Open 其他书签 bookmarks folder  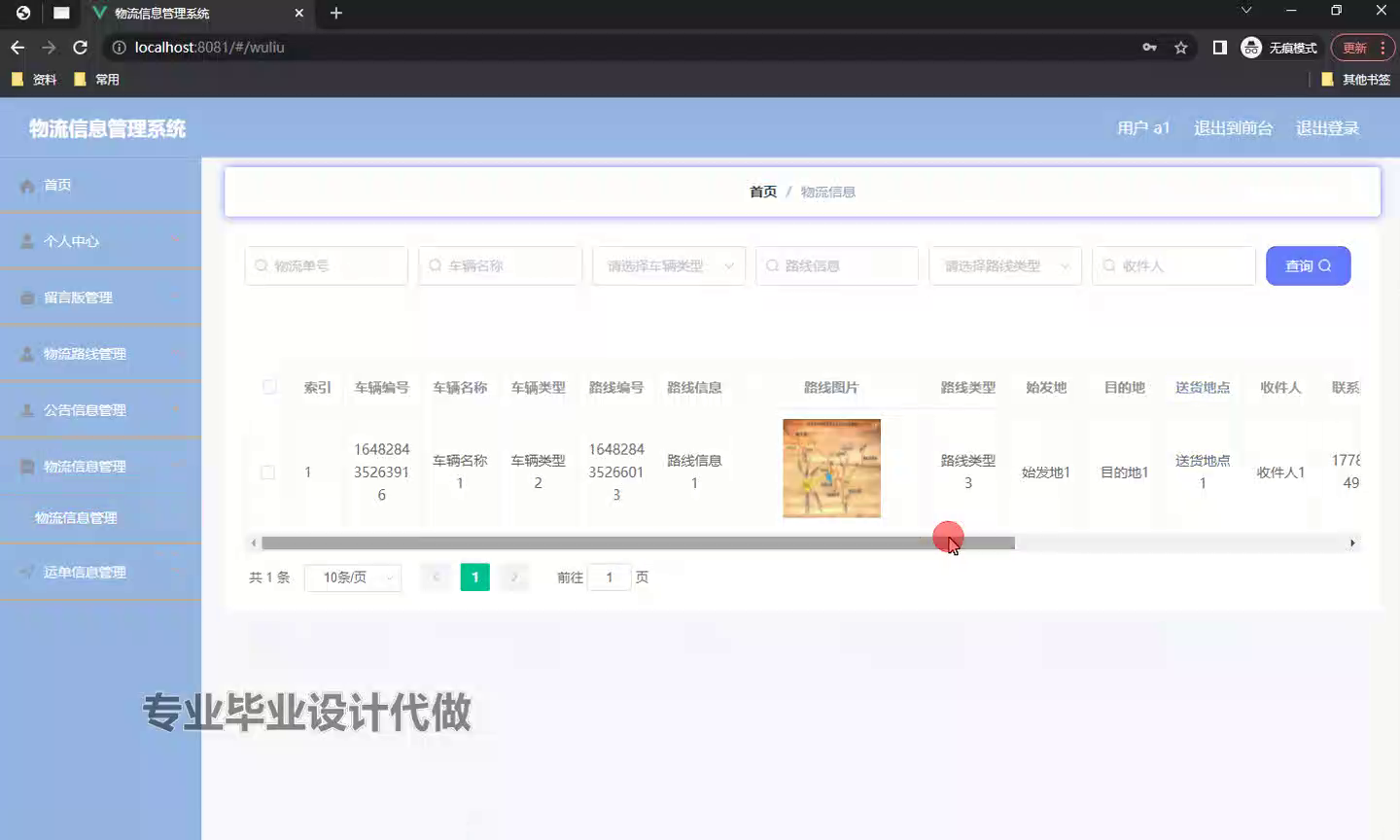coord(1356,79)
